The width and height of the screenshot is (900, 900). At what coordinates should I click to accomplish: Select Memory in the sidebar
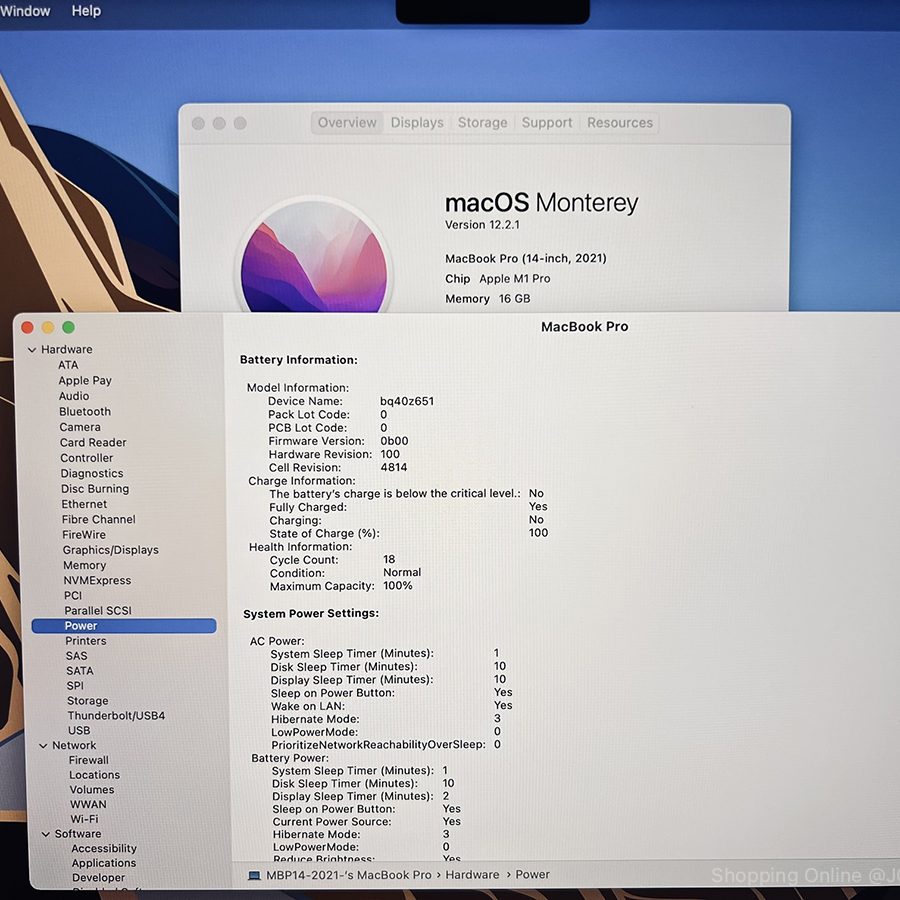coord(84,565)
